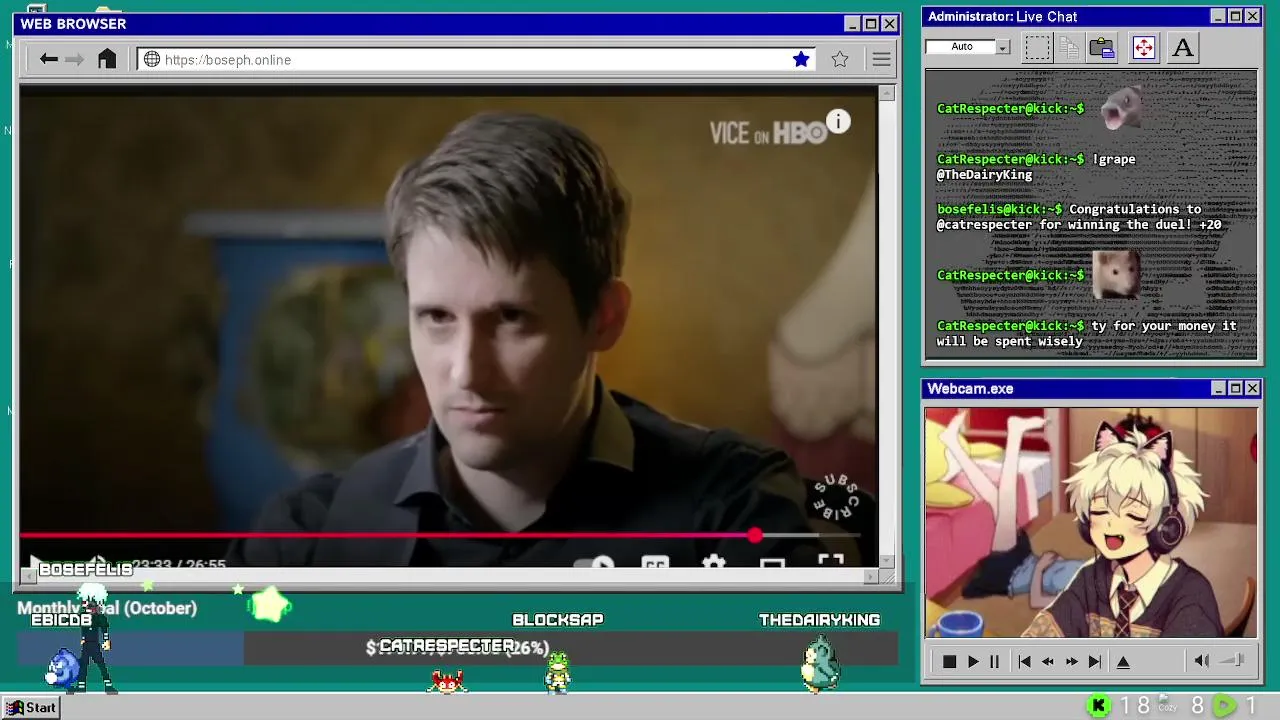Click the font 'A' icon in Live Chat
The image size is (1280, 720).
pos(1183,47)
